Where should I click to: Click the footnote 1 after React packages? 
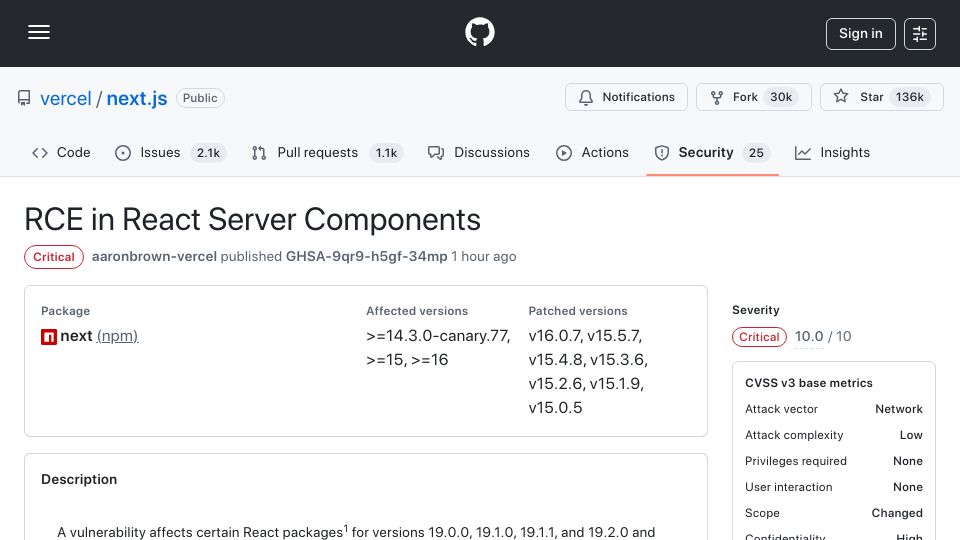(x=346, y=528)
